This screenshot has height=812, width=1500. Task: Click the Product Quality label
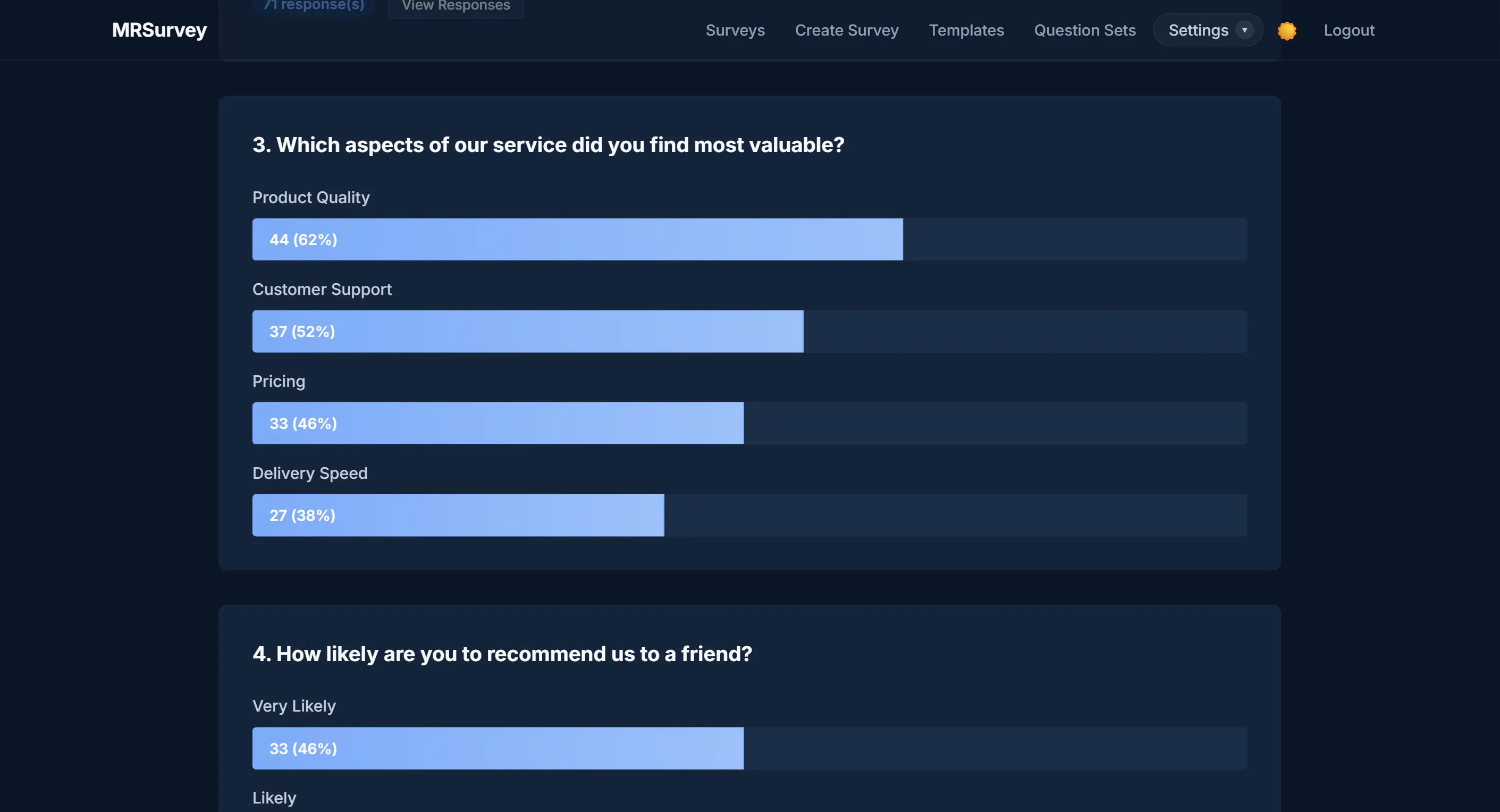click(311, 197)
